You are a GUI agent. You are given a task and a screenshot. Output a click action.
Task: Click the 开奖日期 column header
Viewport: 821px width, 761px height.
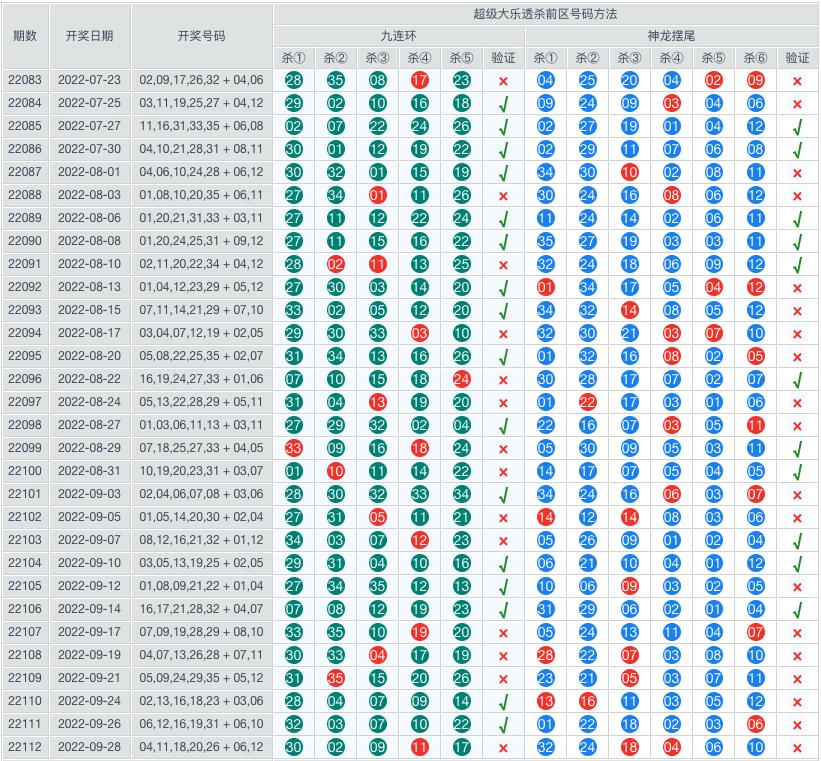click(x=90, y=36)
